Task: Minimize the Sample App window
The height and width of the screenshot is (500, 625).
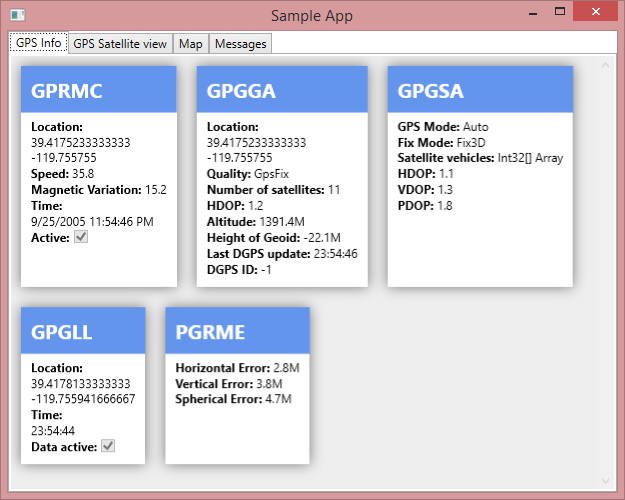Action: (533, 13)
